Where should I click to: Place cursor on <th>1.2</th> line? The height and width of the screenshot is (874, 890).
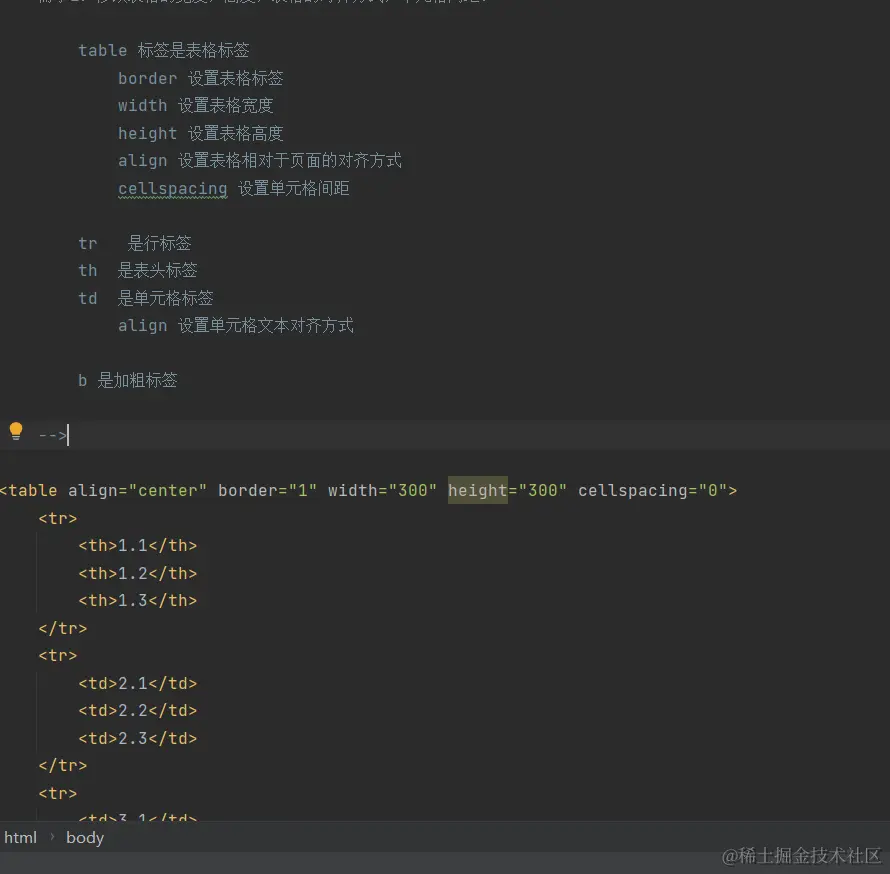[138, 573]
